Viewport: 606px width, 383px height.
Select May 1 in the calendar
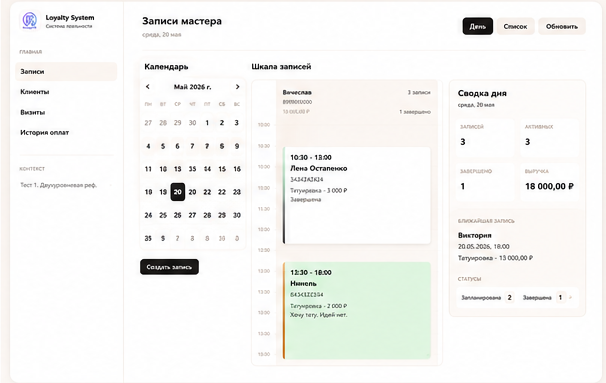(x=207, y=123)
